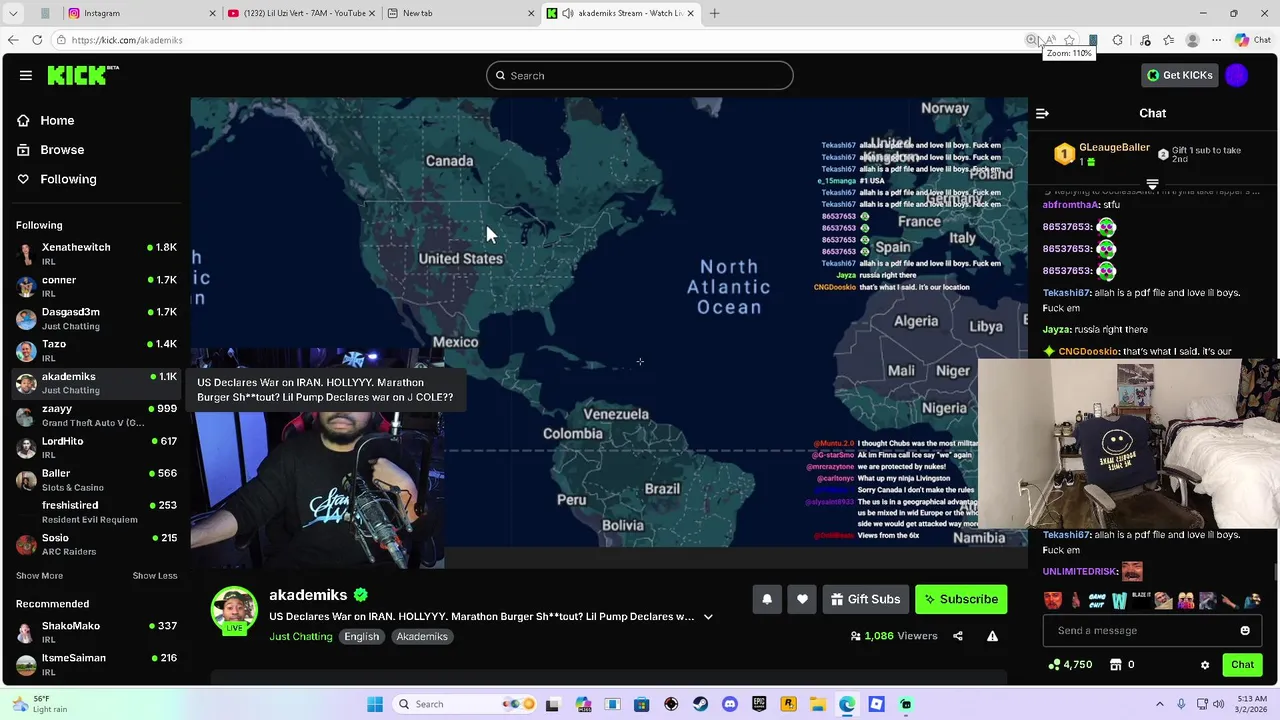Switch to Lil Uzi Vert YouTube tab
The image size is (1280, 720).
(300, 13)
